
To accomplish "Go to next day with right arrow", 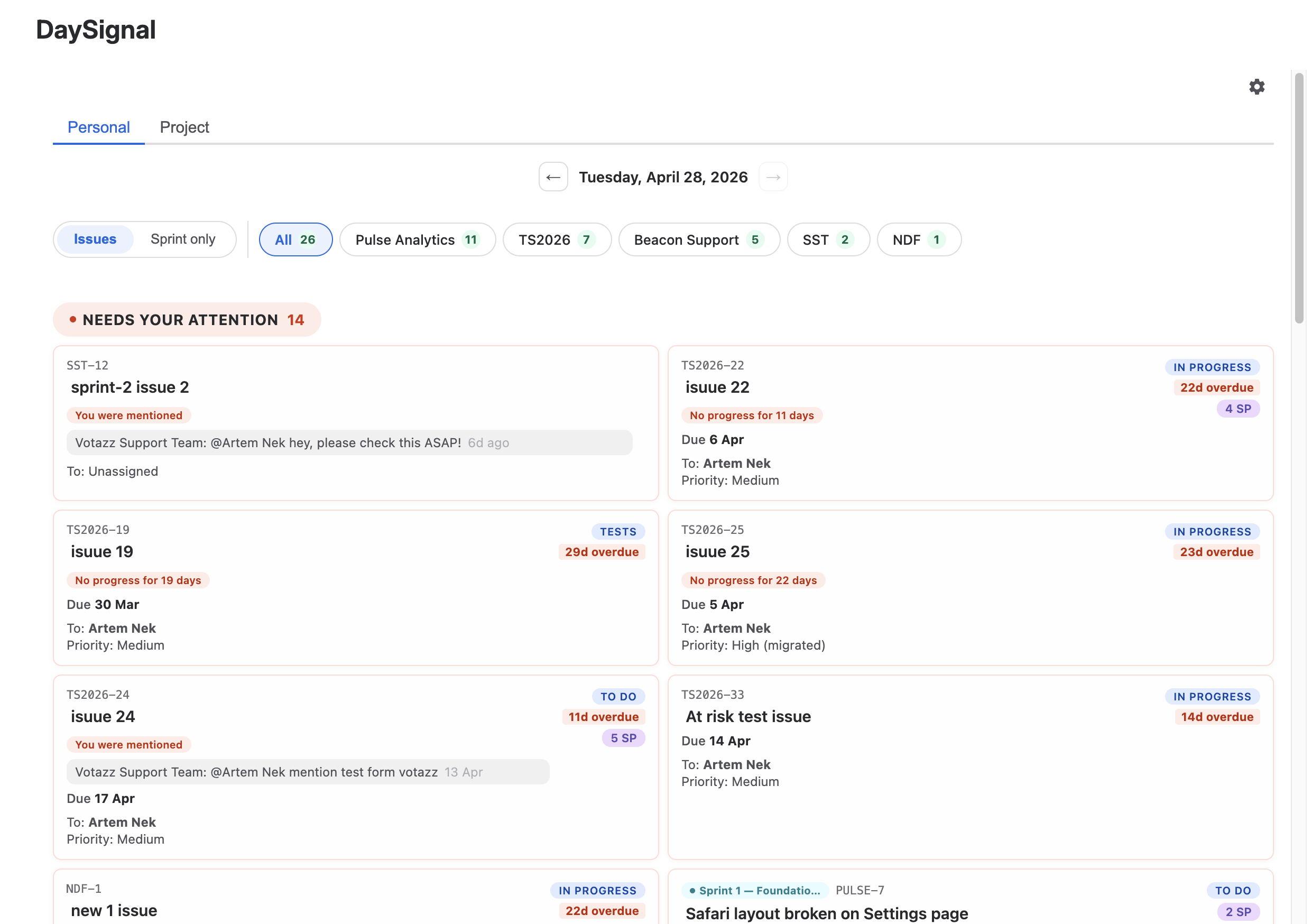I will coord(773,177).
